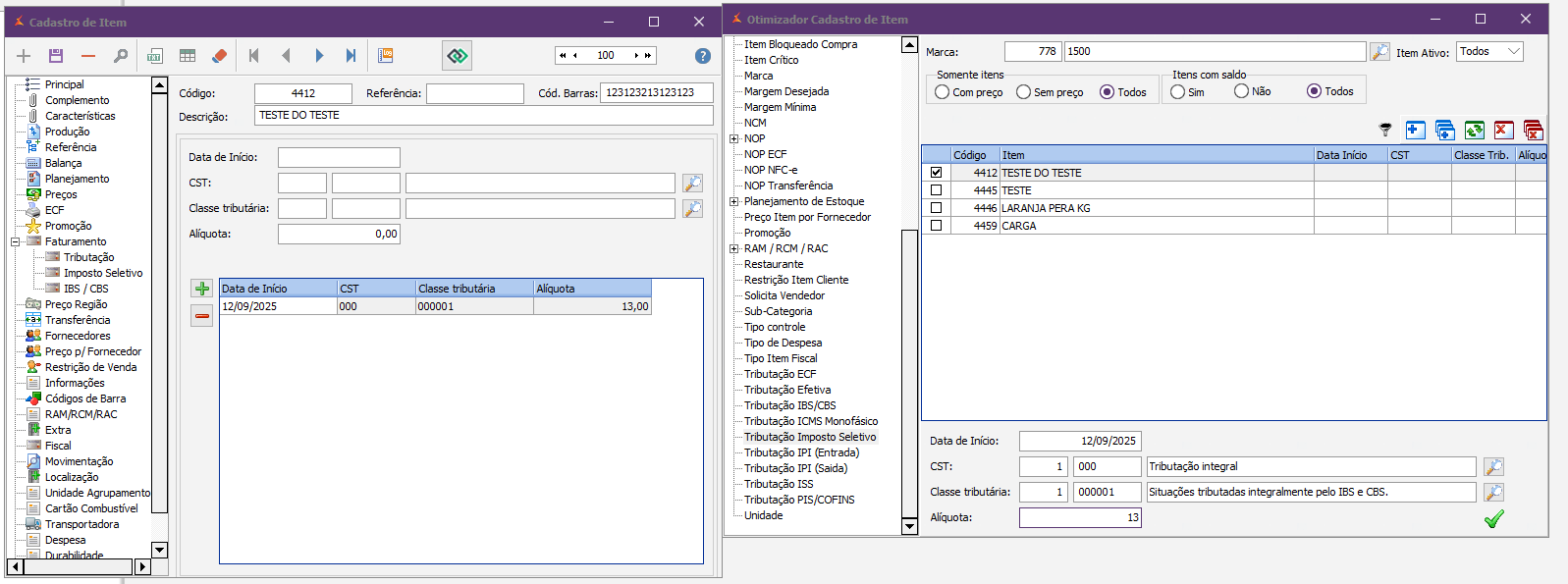This screenshot has height=584, width=1568.
Task: Check the checkbox for LARANJA PERA KG
Action: coord(936,208)
